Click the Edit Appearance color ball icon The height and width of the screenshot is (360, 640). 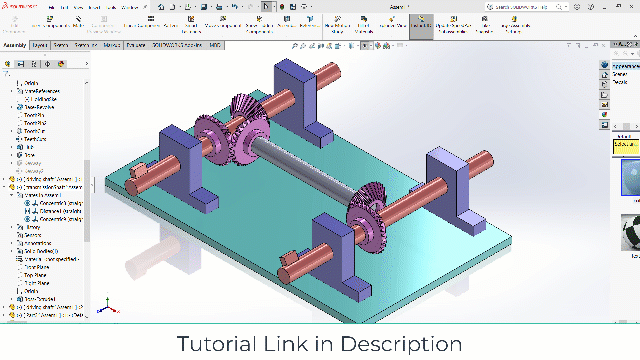(x=378, y=46)
